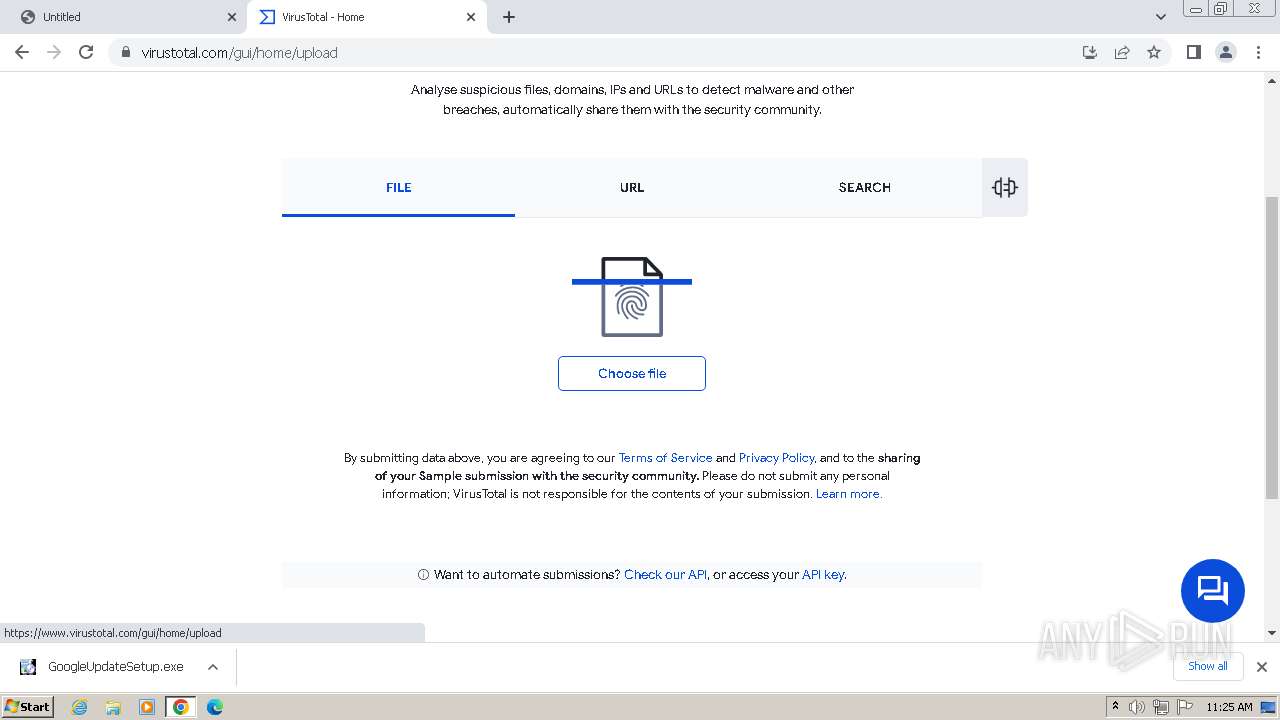Bookmark this page with star icon
This screenshot has height=720, width=1280.
coord(1154,52)
